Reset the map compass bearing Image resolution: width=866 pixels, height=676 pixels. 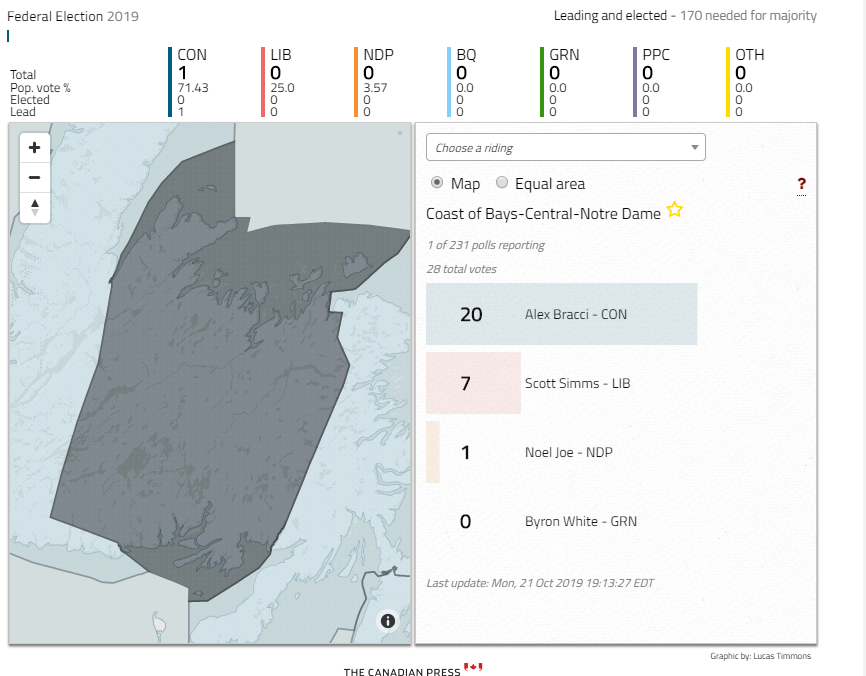34,208
